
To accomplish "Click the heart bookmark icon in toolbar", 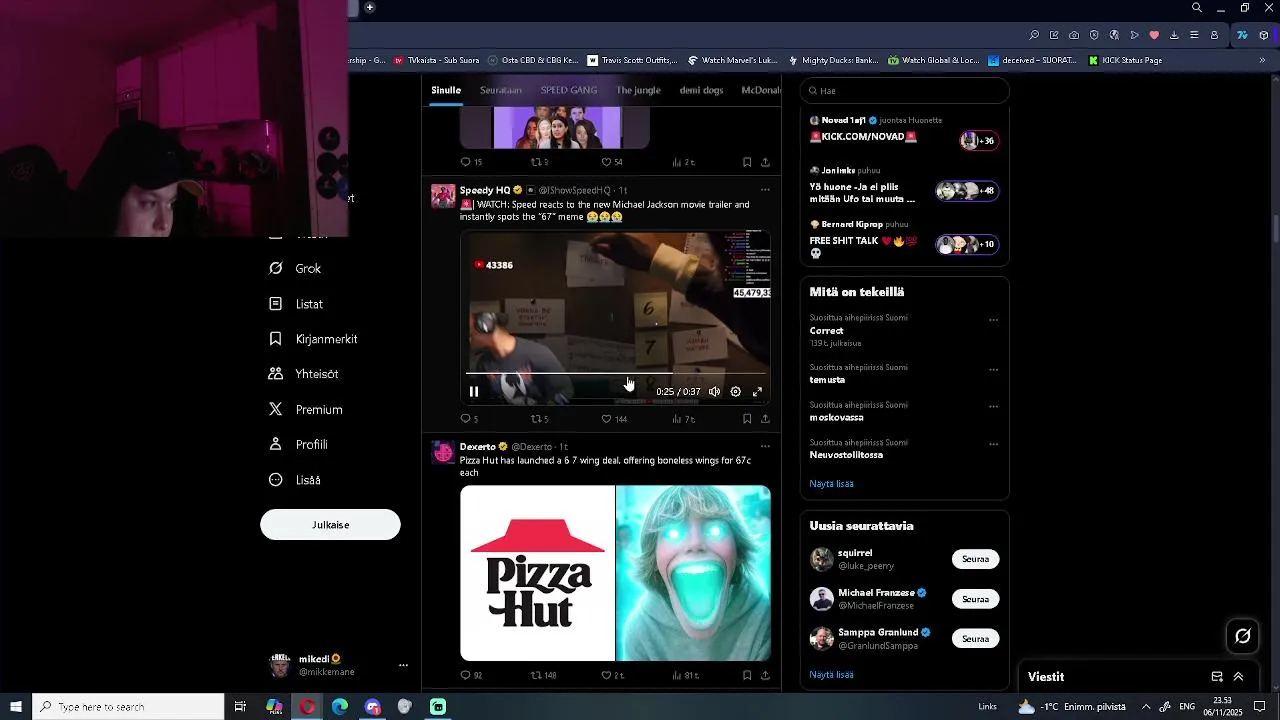I will (1154, 35).
